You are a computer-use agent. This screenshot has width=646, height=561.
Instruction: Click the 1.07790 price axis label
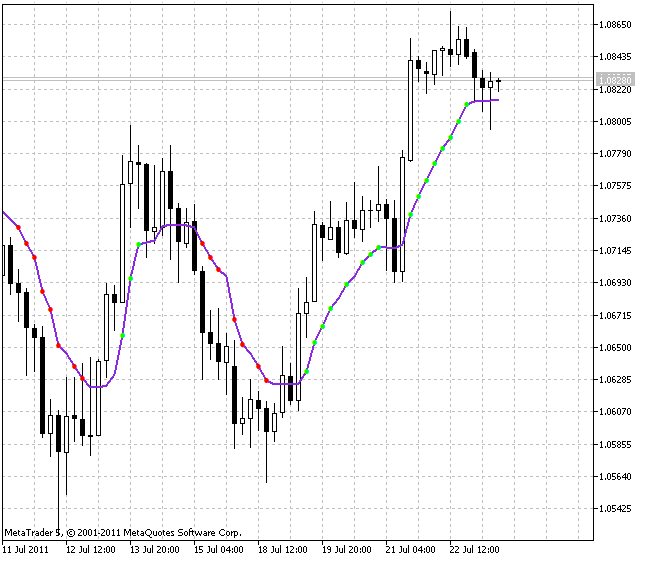(615, 154)
